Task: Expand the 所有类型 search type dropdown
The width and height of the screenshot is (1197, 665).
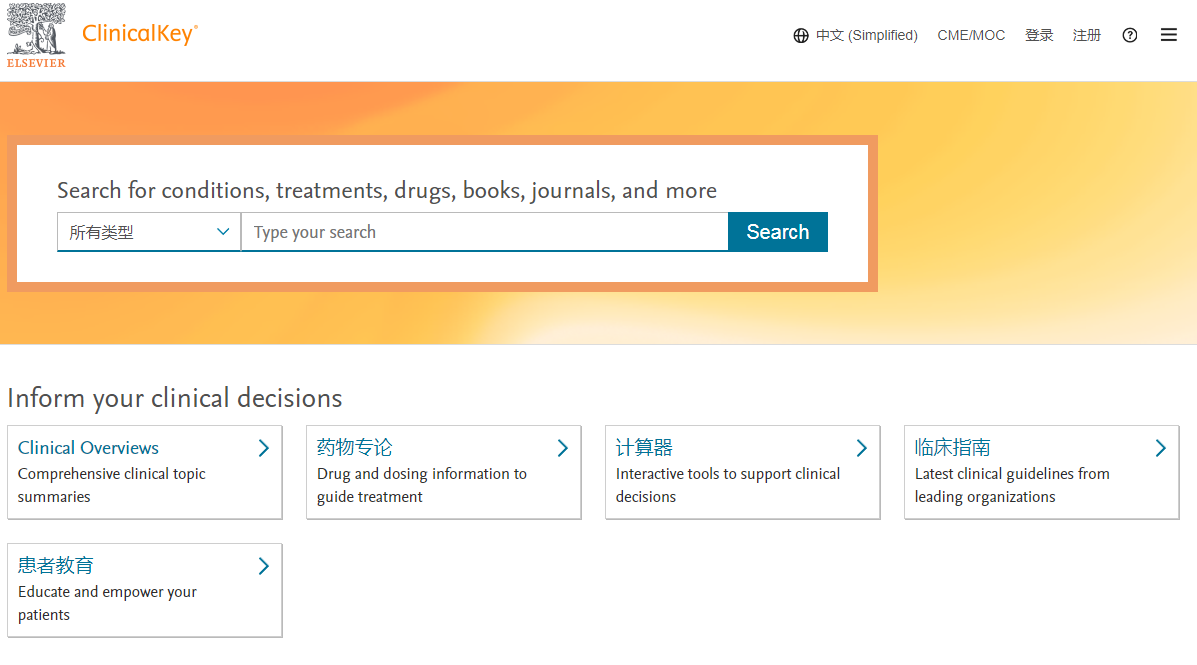Action: tap(149, 232)
